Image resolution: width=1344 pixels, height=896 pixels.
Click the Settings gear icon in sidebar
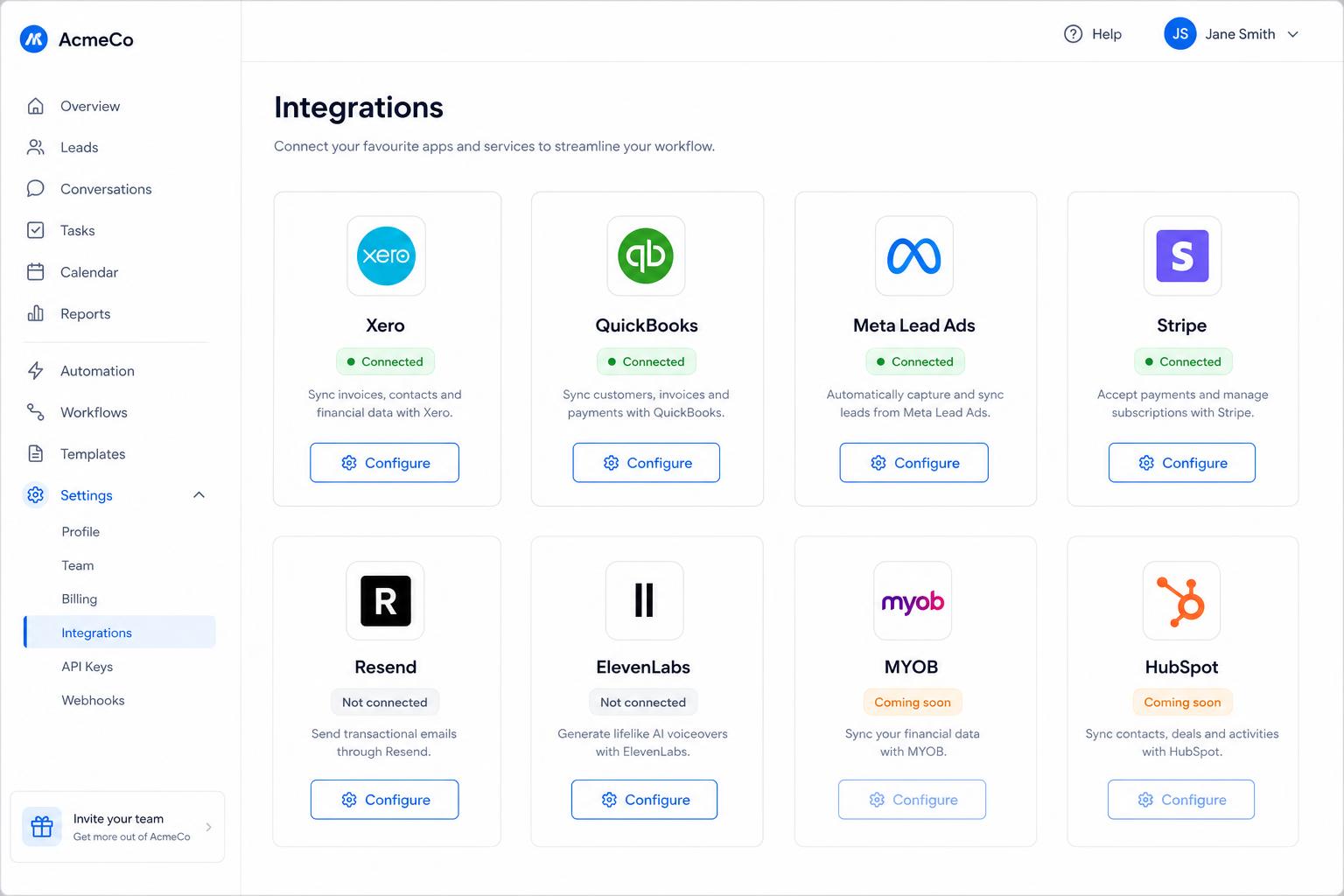(x=36, y=495)
